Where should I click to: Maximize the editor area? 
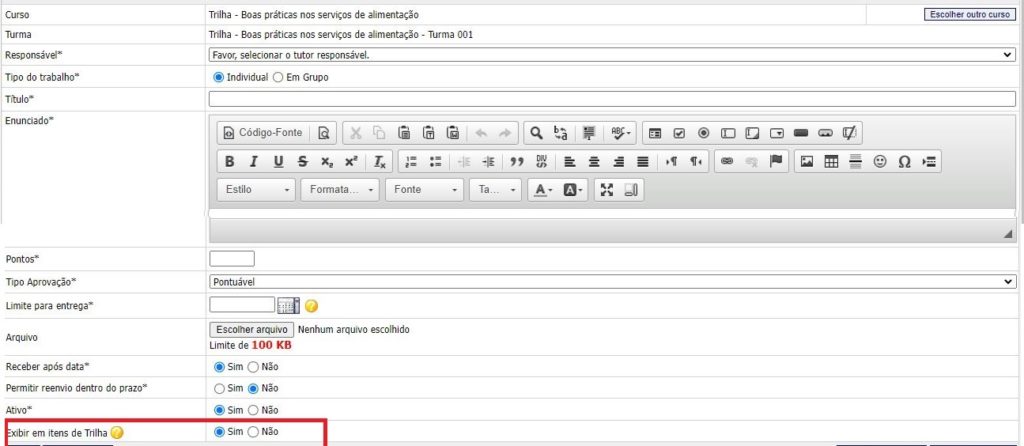tap(607, 190)
